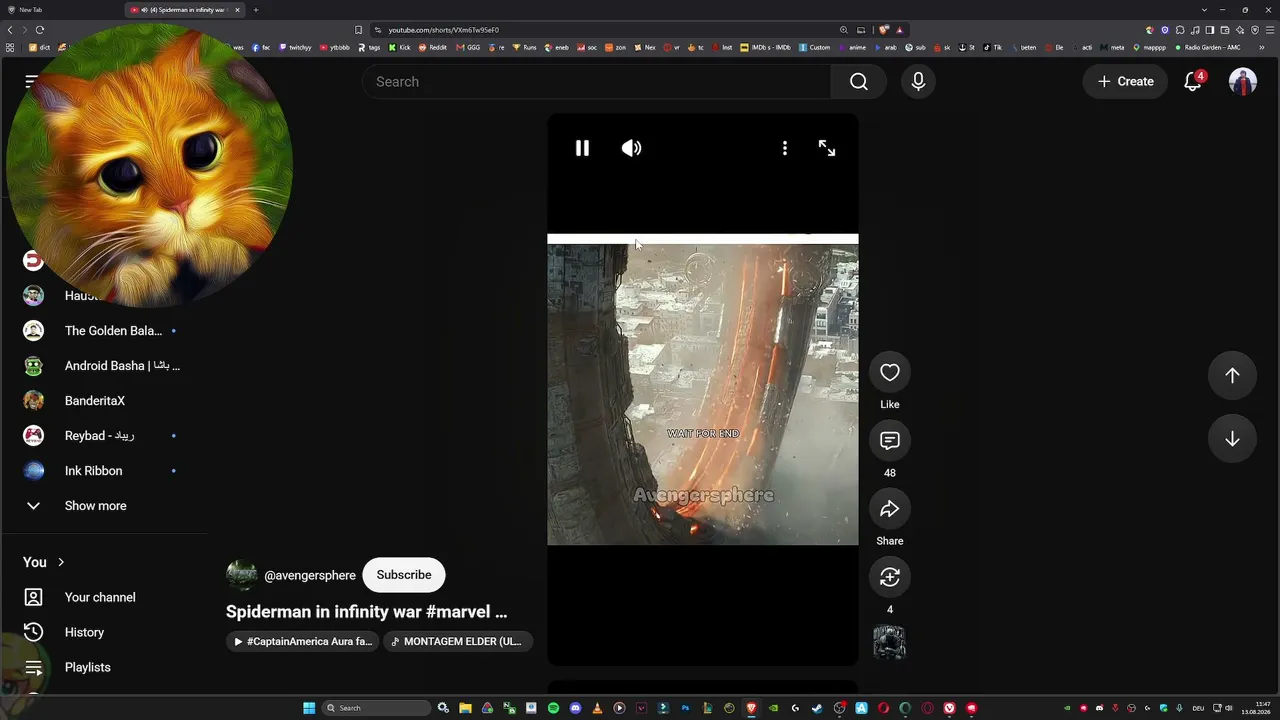Open a new browser tab
Viewport: 1280px width, 720px height.
tap(256, 10)
